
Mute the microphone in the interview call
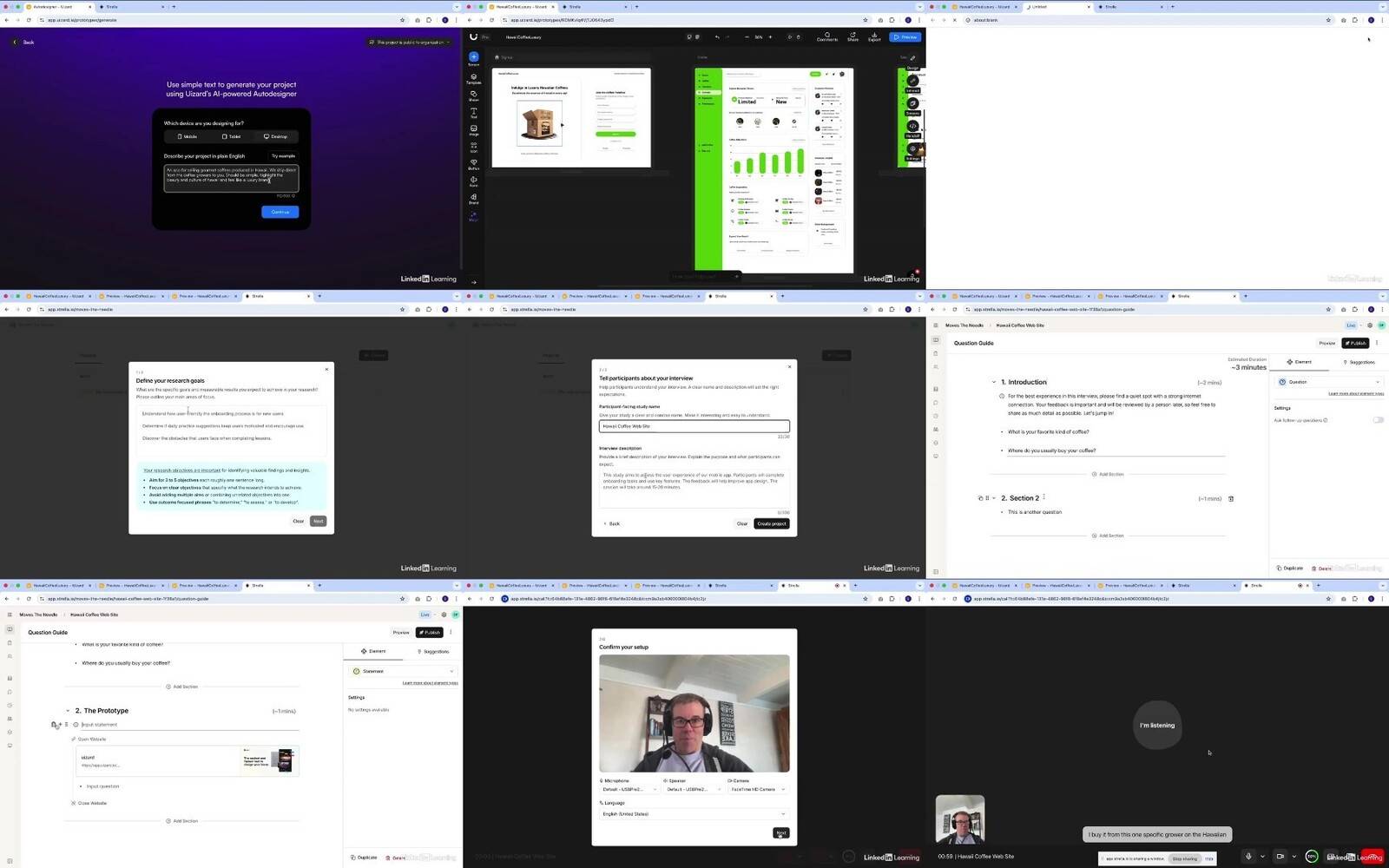[1248, 856]
